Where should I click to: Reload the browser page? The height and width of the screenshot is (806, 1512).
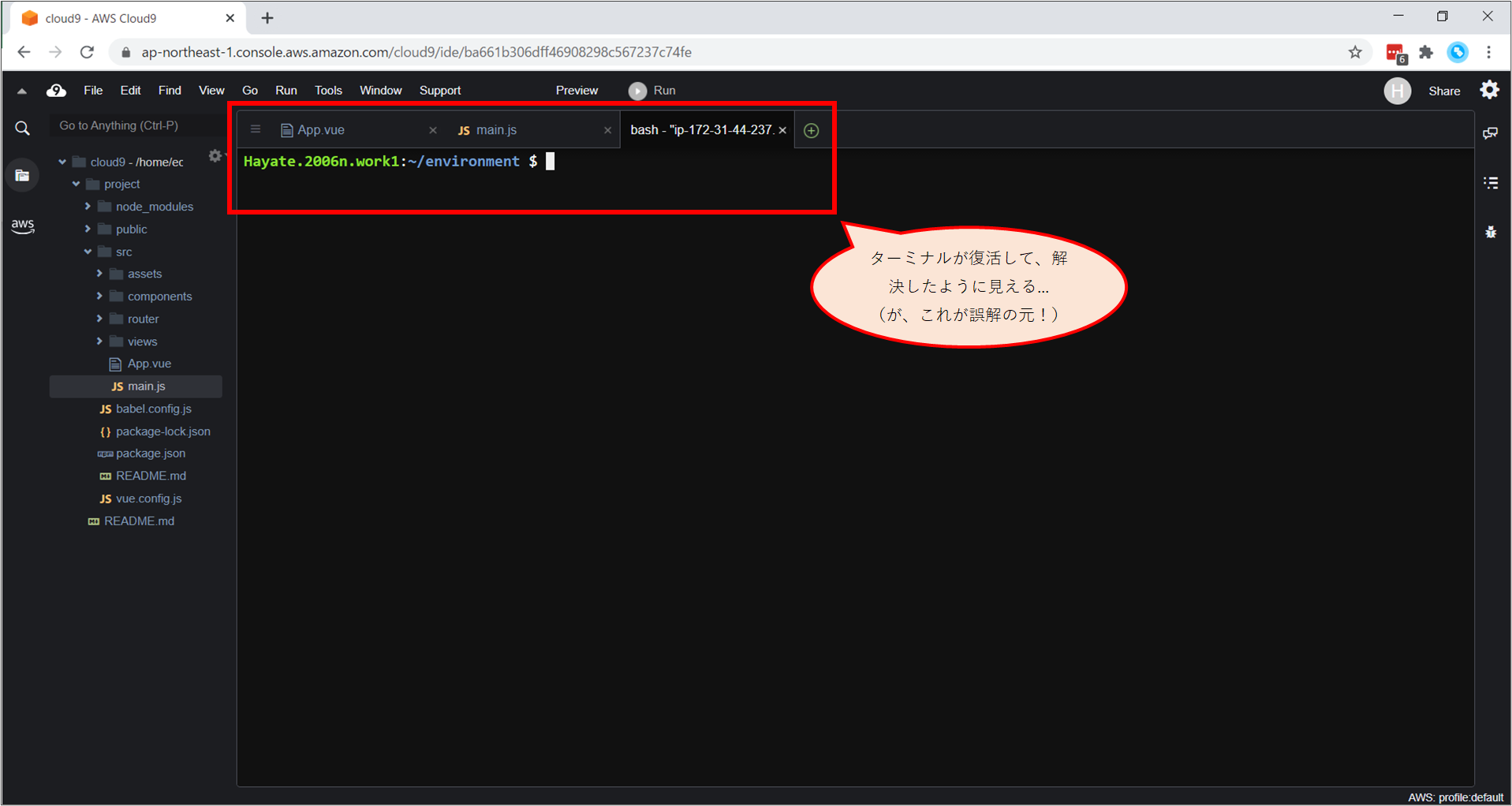point(87,52)
